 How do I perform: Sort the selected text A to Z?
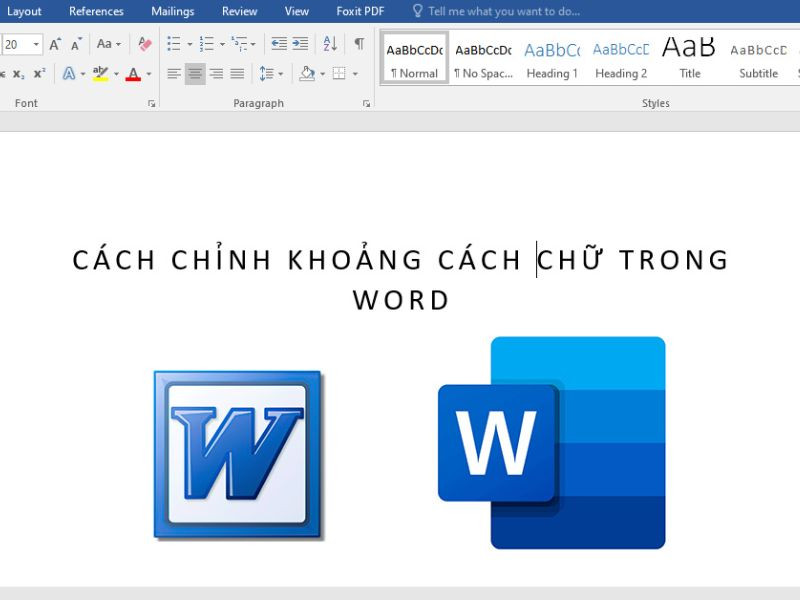pos(330,44)
